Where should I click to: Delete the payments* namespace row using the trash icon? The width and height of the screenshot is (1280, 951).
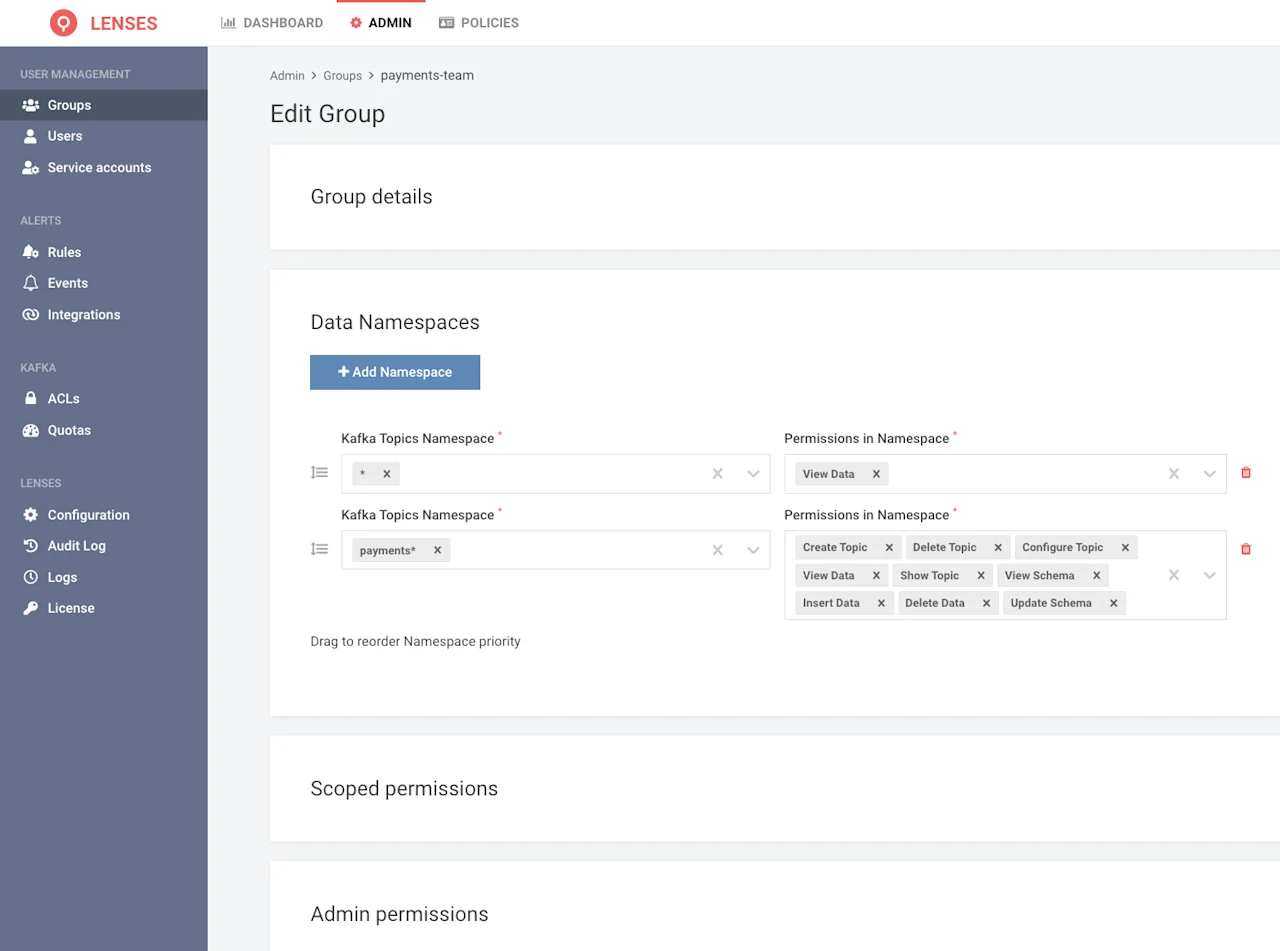(1245, 548)
